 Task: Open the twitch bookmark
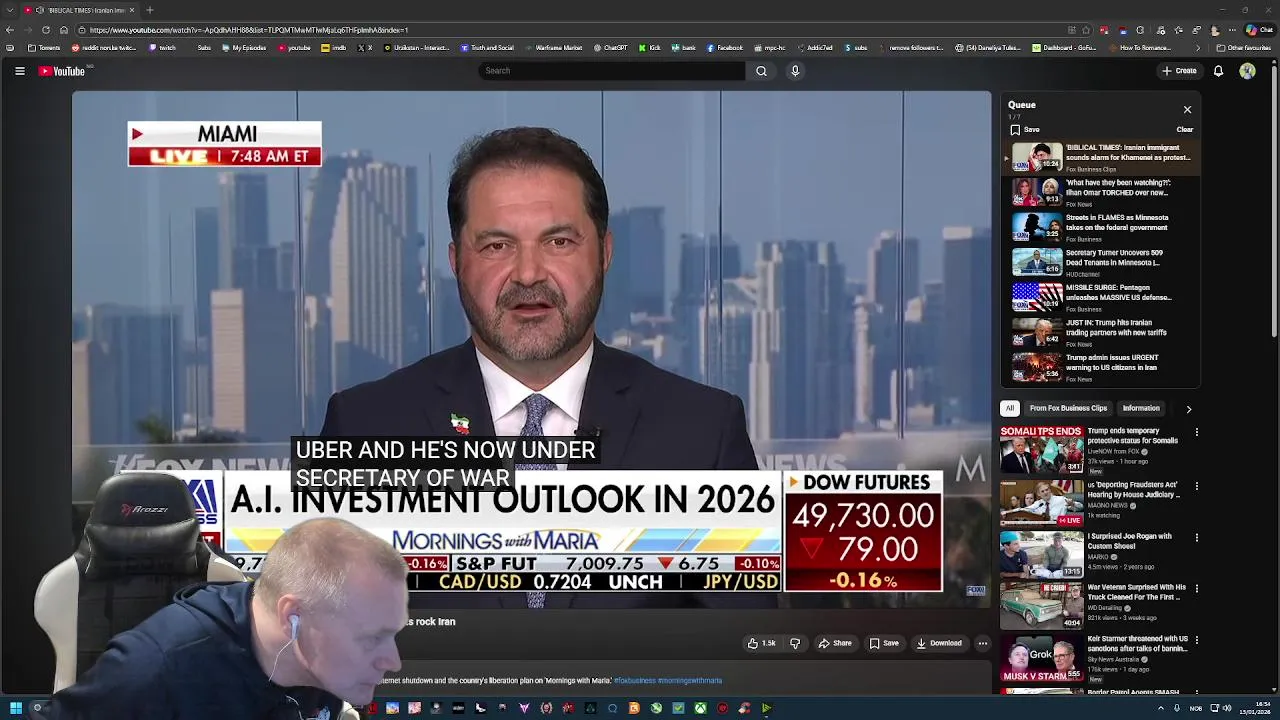pos(163,48)
